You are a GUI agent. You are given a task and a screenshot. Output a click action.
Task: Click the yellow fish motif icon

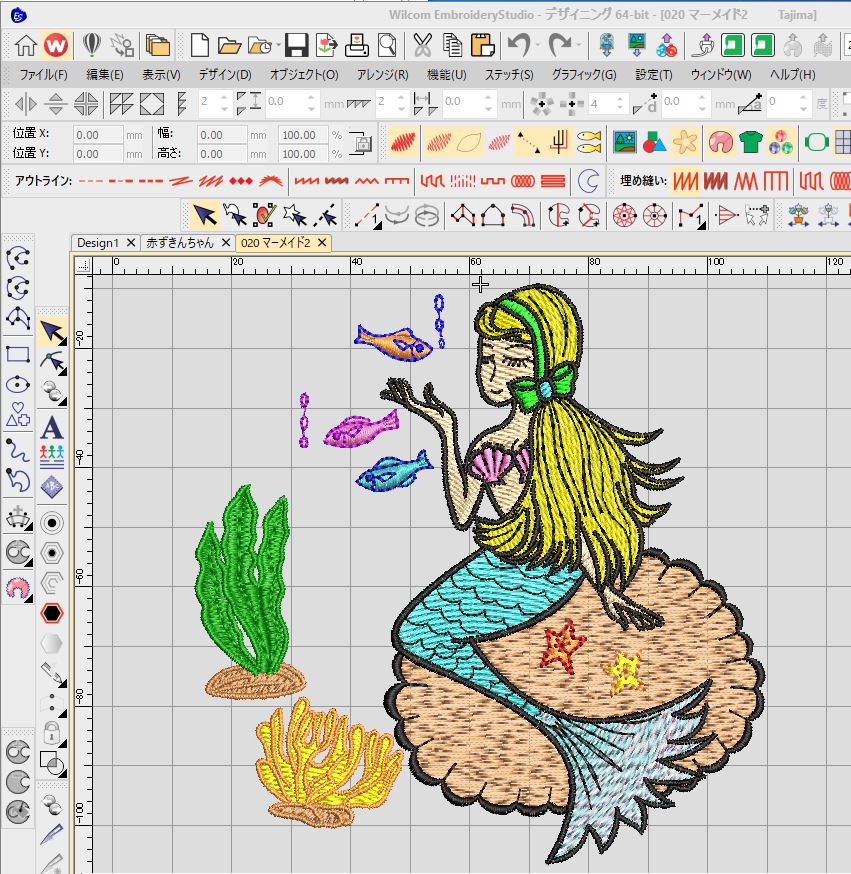[589, 142]
